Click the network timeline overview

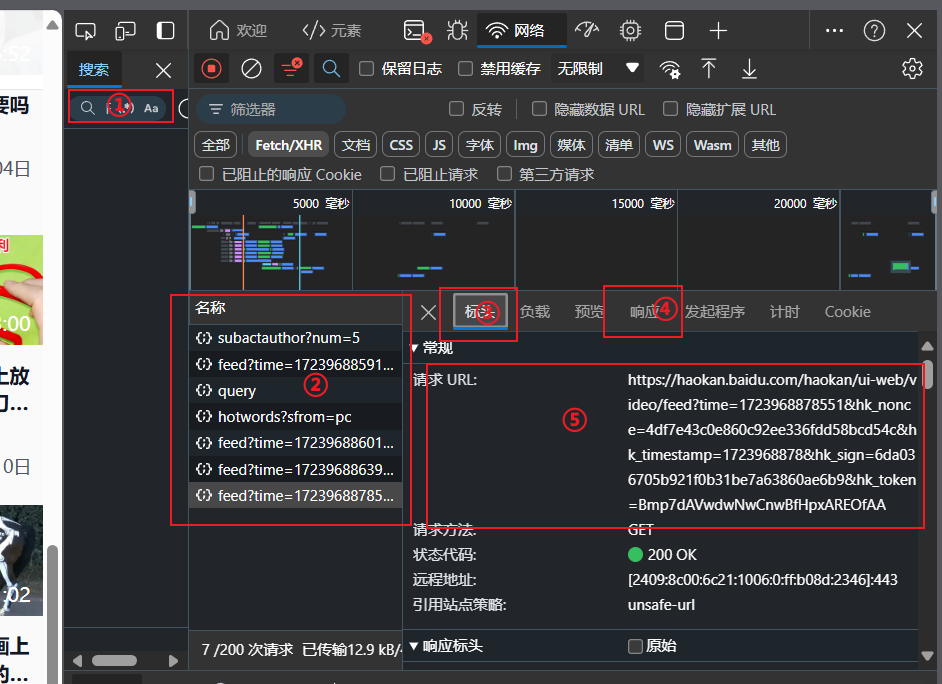[x=562, y=241]
